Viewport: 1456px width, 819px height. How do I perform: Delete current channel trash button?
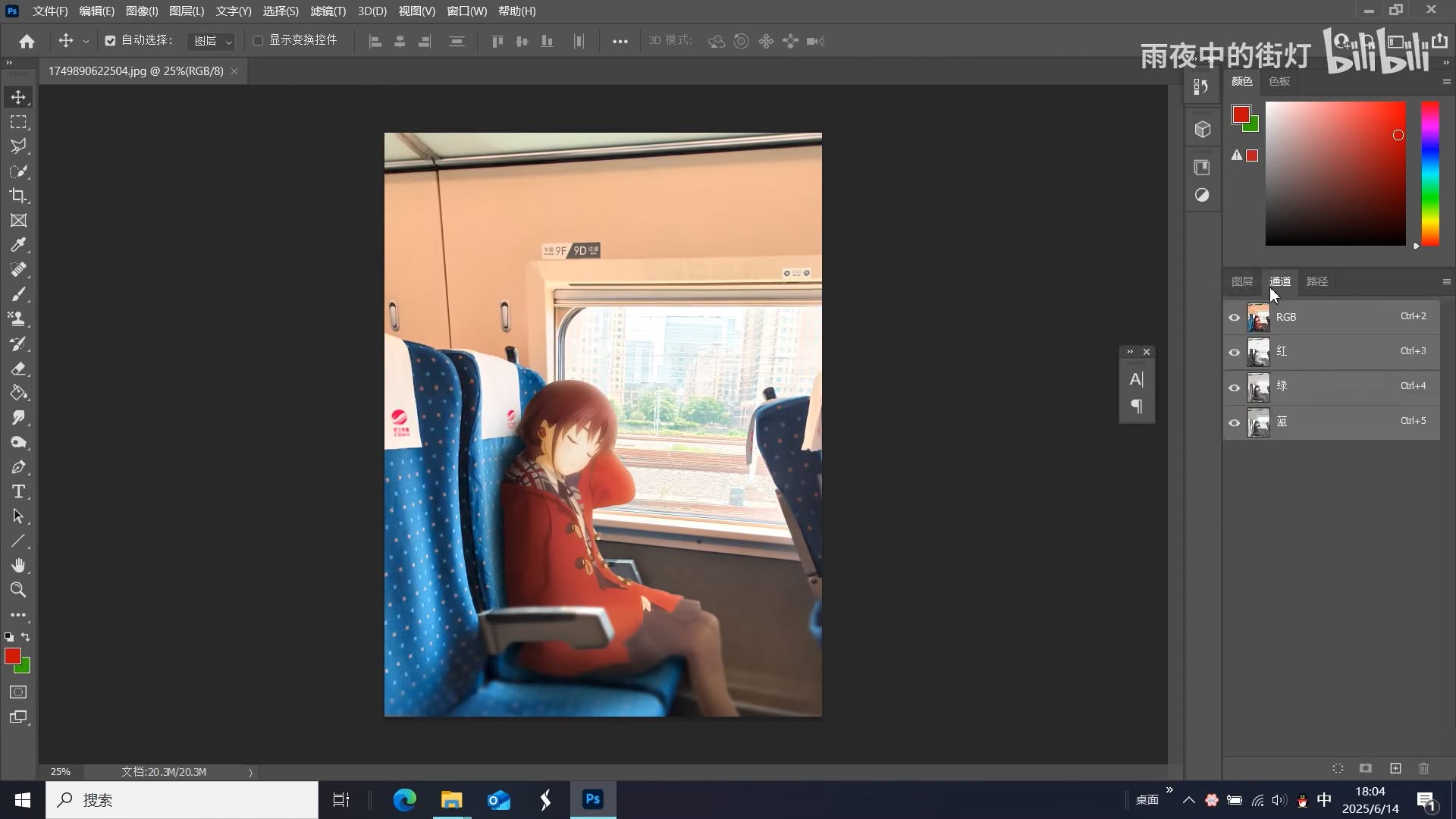click(x=1423, y=768)
